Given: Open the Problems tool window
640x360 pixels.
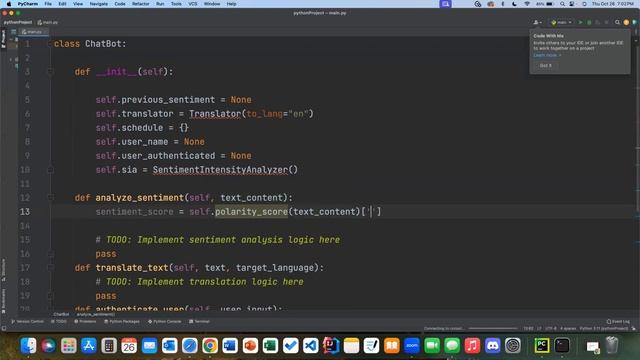Looking at the screenshot, I should click(85, 322).
